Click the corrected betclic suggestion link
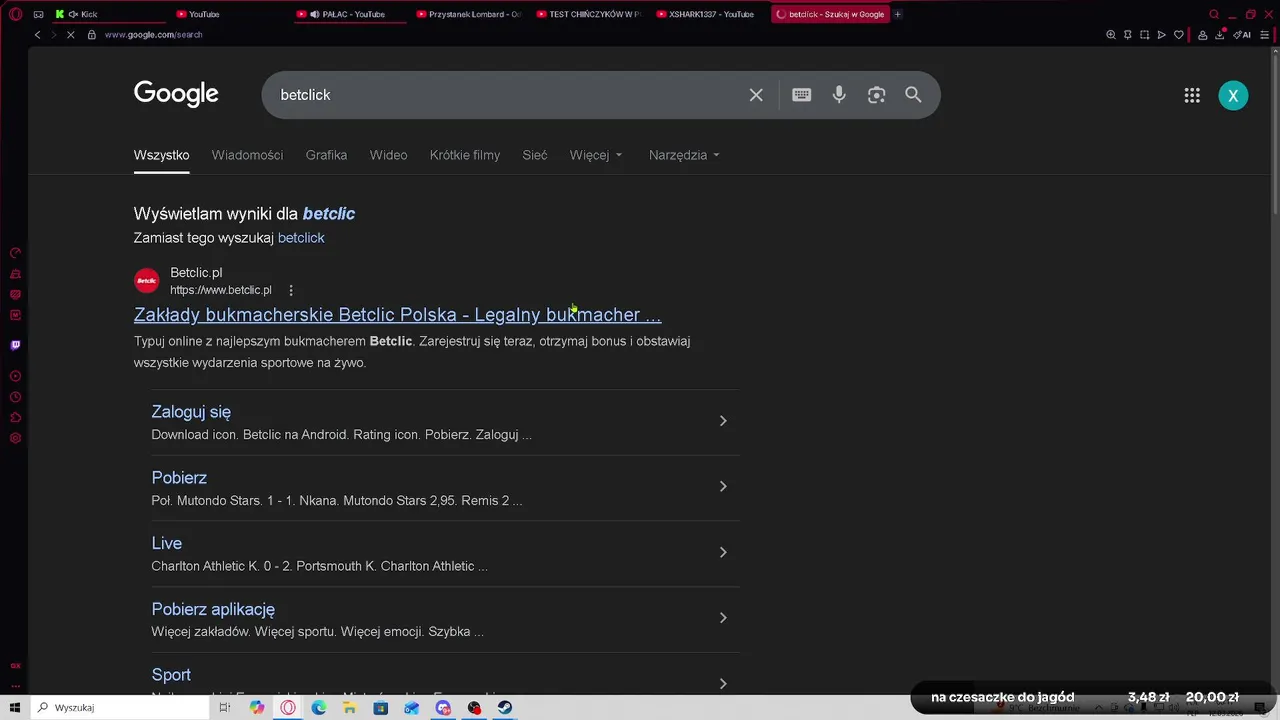Screen dimensions: 1280x720 pos(329,214)
